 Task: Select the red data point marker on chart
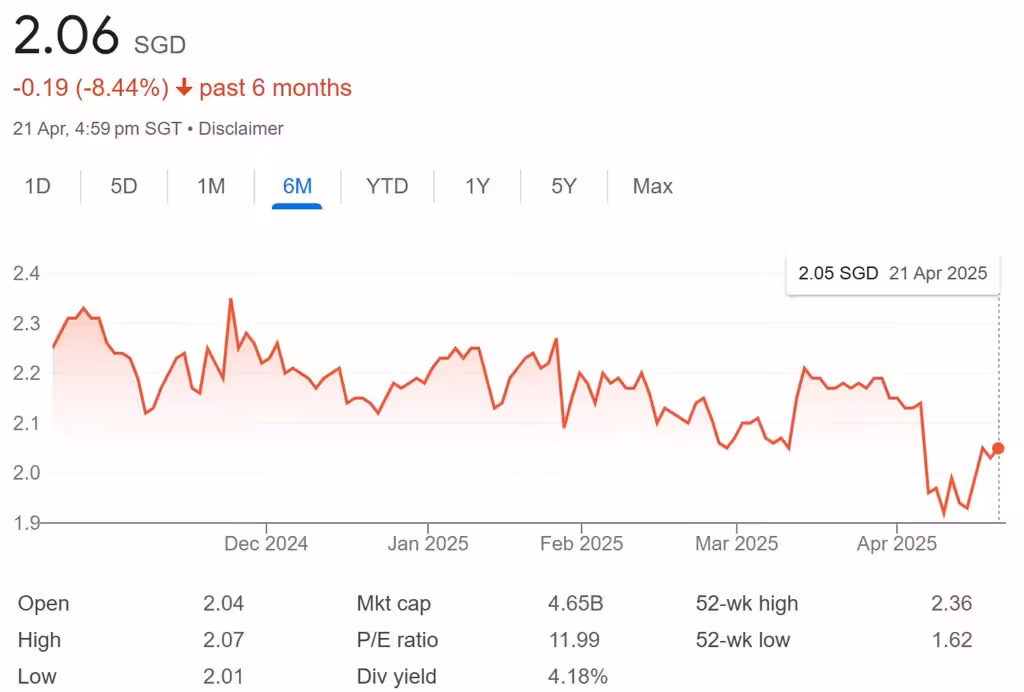tap(999, 450)
